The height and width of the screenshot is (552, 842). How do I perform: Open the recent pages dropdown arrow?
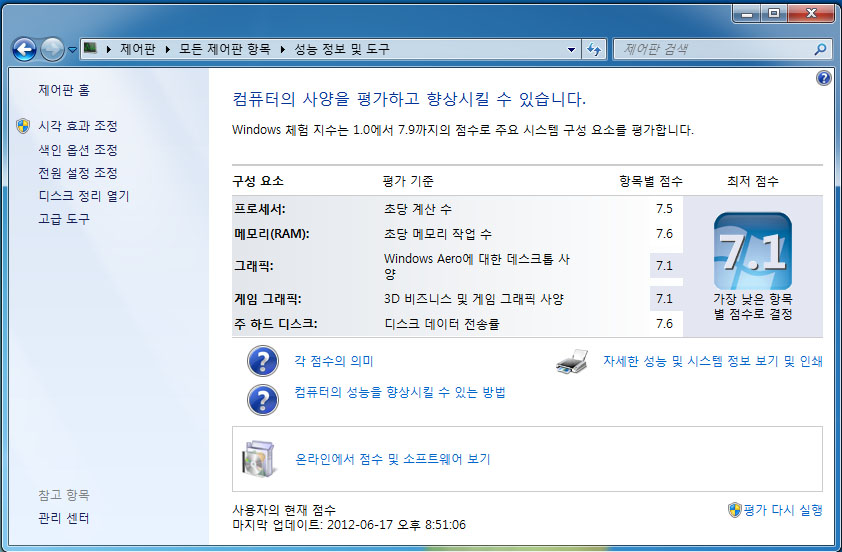coord(72,50)
